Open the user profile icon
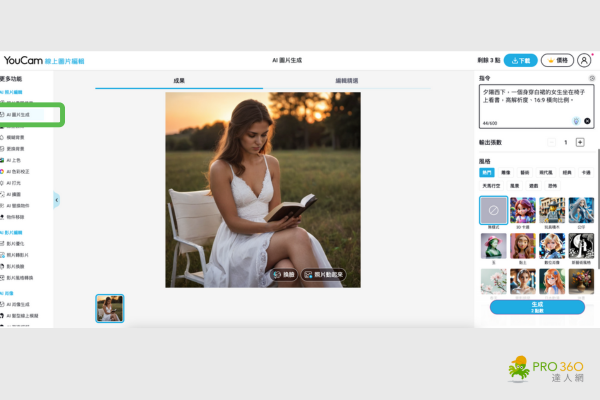The height and width of the screenshot is (400, 600). pos(584,60)
